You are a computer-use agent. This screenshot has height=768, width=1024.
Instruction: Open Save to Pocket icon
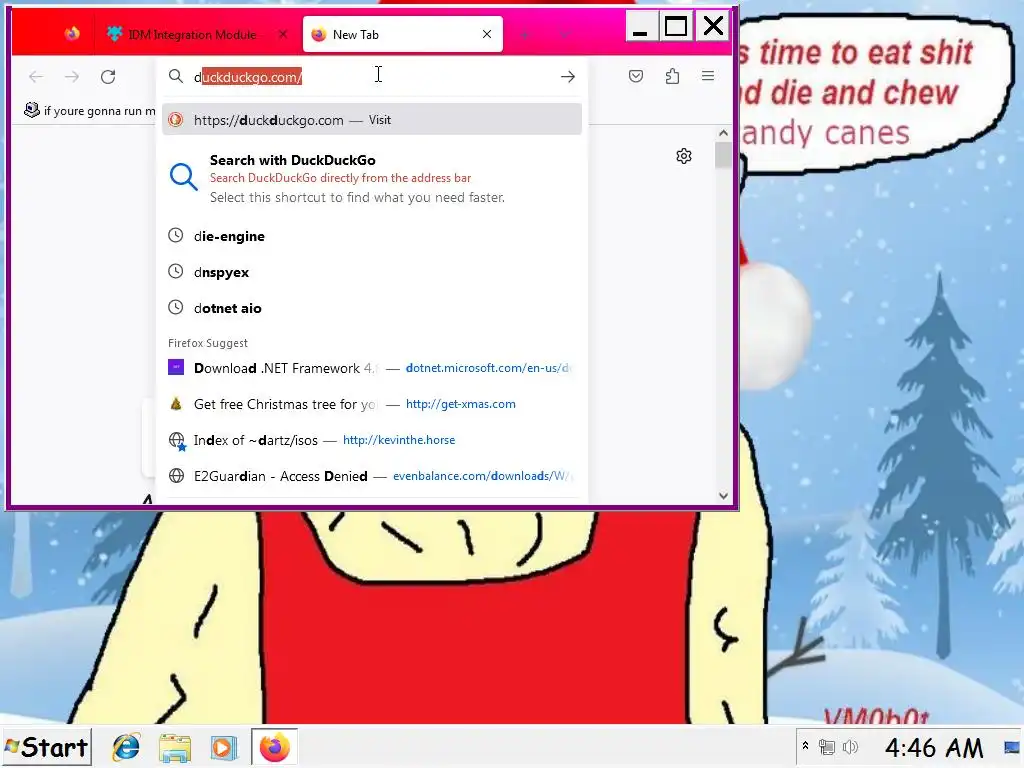636,76
